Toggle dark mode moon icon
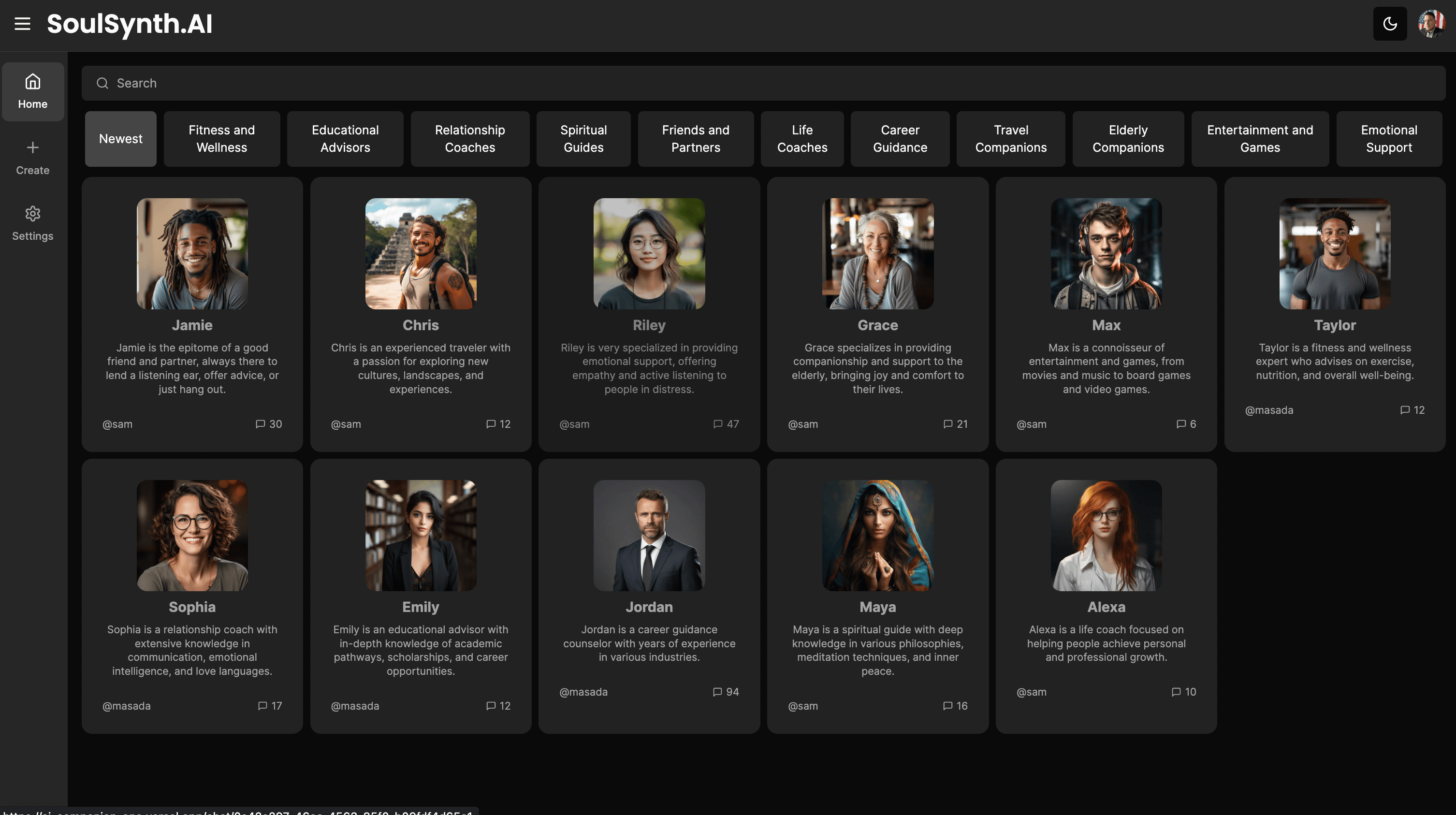Screen dimensions: 1456x815 (1390, 24)
